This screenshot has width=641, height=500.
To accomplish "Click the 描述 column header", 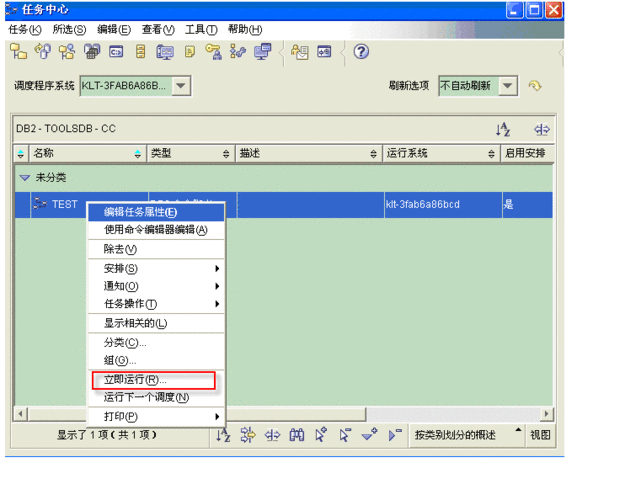I will (x=309, y=153).
